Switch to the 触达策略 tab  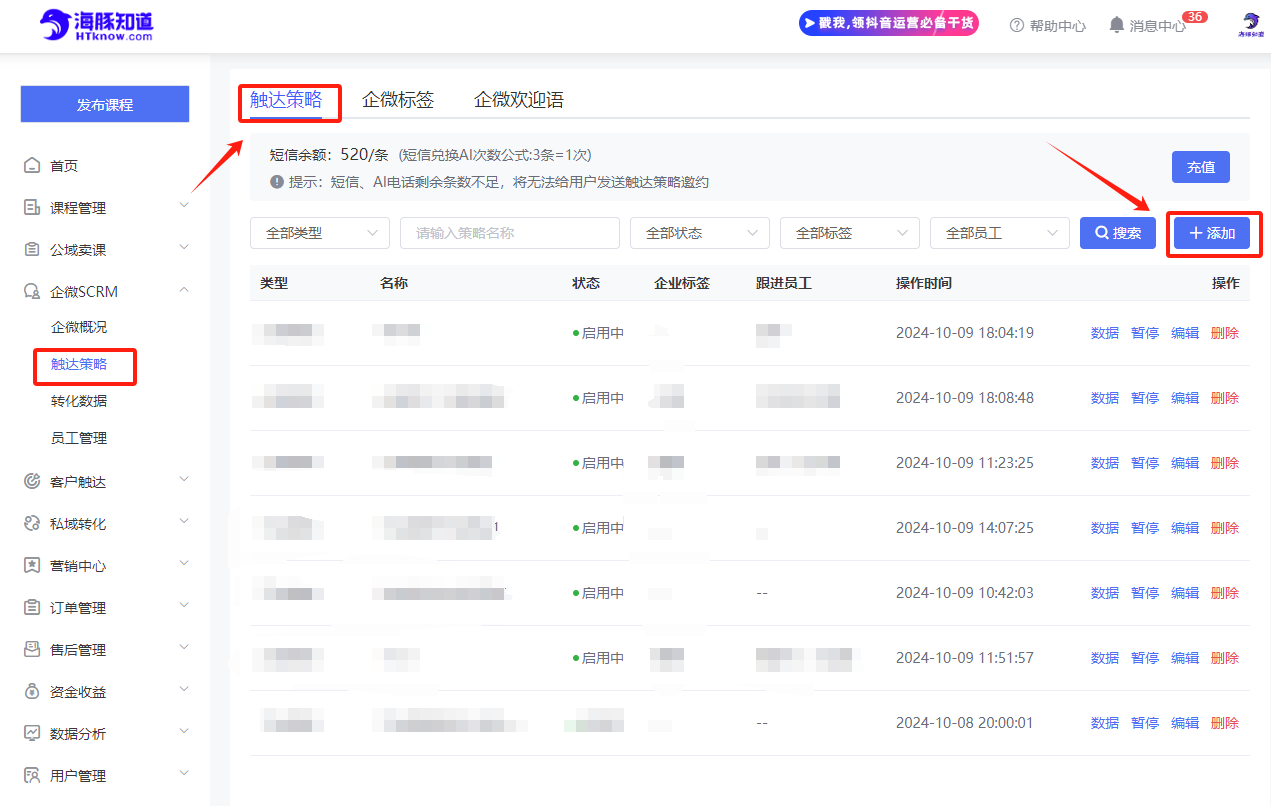coord(286,100)
